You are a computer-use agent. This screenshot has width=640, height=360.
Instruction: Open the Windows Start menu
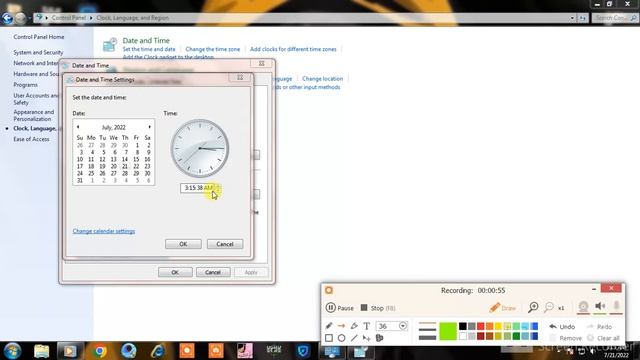(x=12, y=351)
